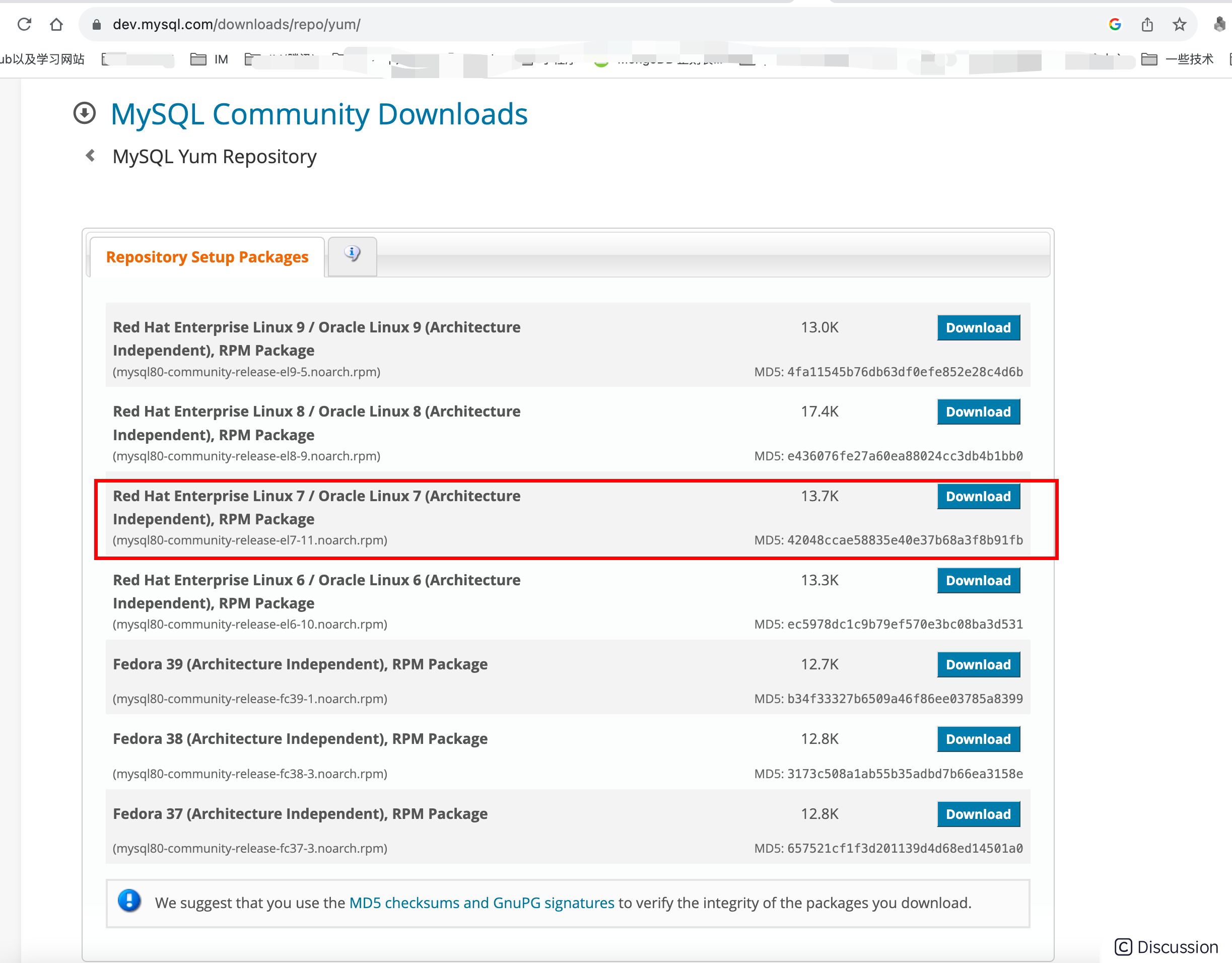
Task: Click the extensions puzzle icon
Action: click(x=1219, y=24)
